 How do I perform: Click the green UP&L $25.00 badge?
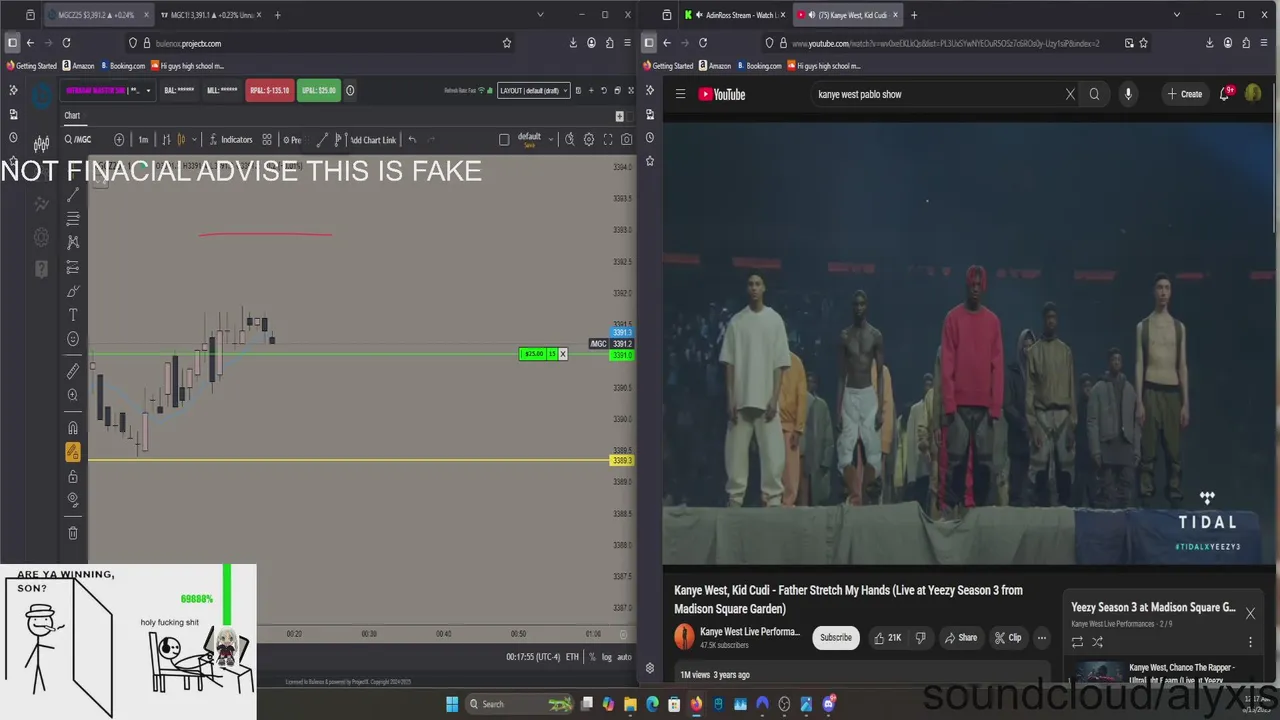click(319, 90)
